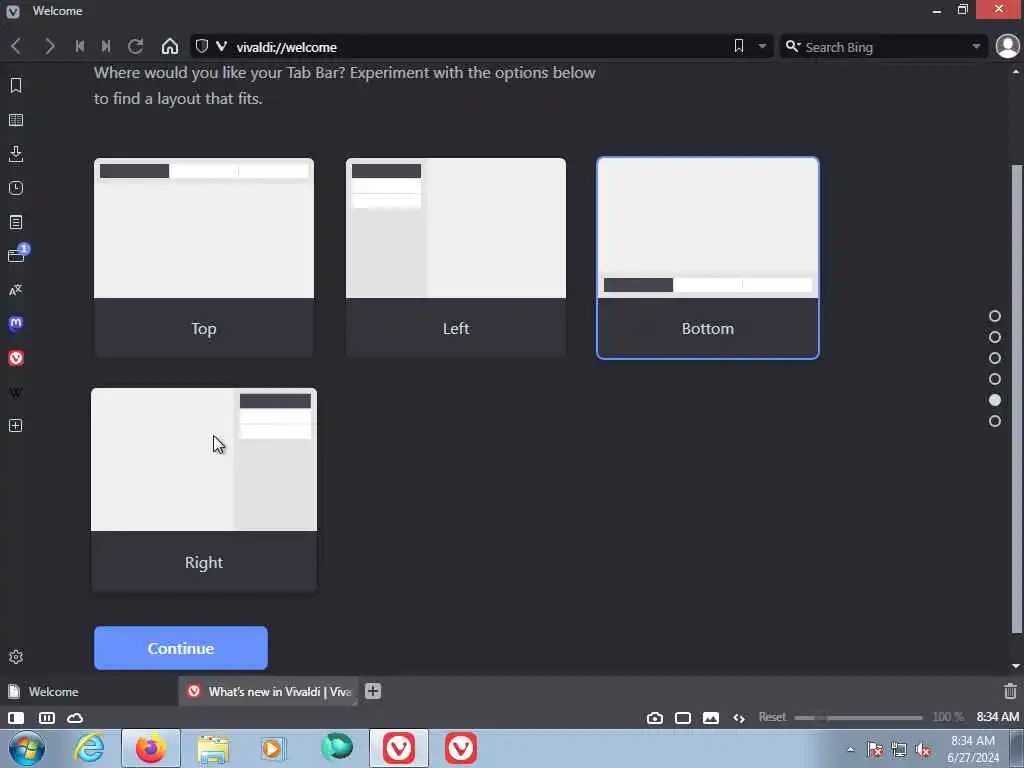Open the Vivaldi web panel

pyautogui.click(x=16, y=358)
